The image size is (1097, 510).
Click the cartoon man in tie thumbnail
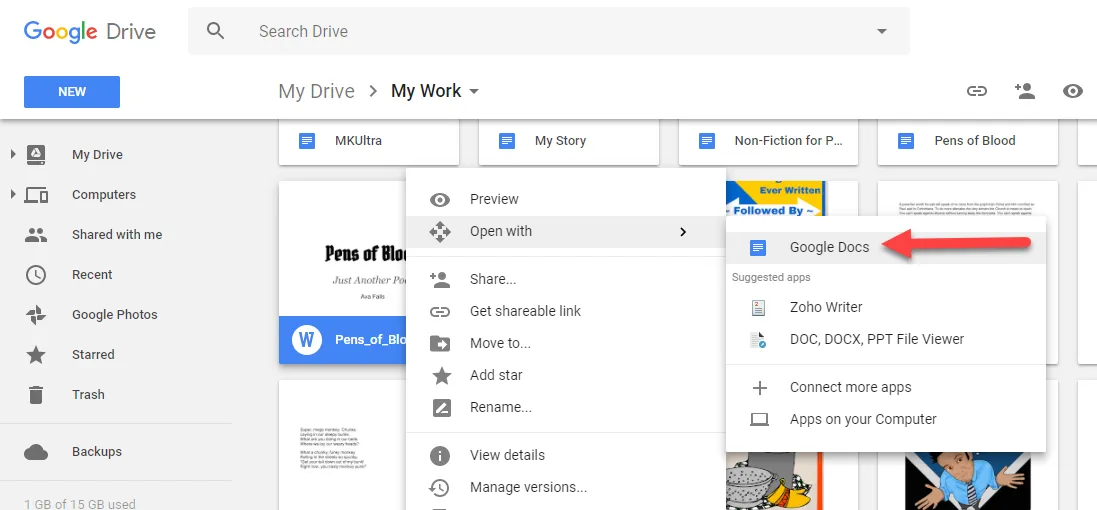point(968,480)
